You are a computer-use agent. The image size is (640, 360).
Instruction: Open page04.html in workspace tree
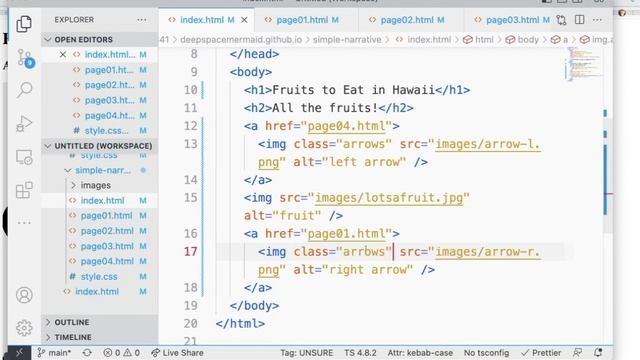106,261
